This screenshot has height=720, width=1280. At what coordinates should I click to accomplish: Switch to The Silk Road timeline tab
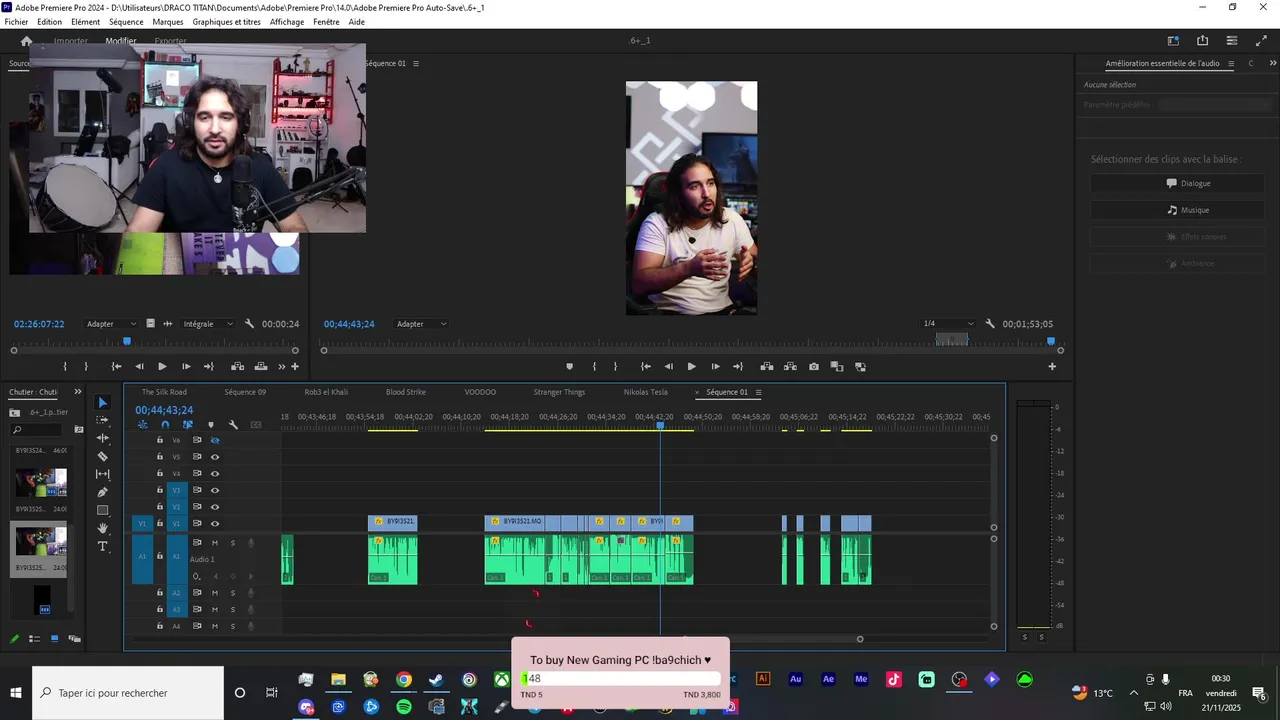[x=164, y=392]
